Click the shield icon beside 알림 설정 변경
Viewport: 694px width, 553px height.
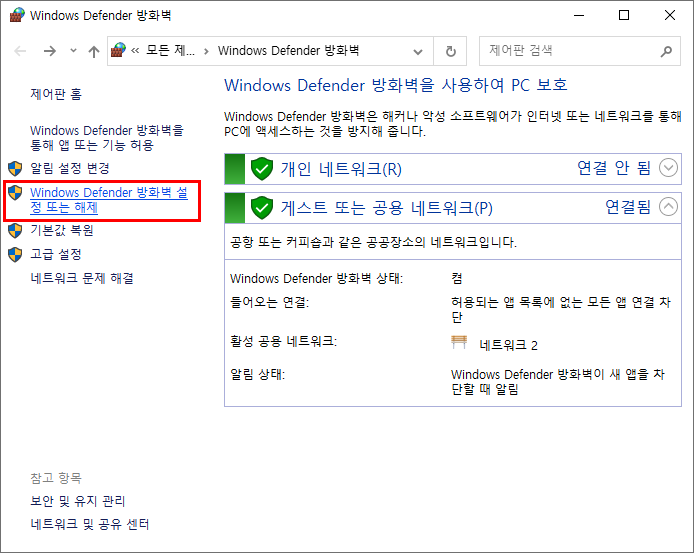coord(15,168)
